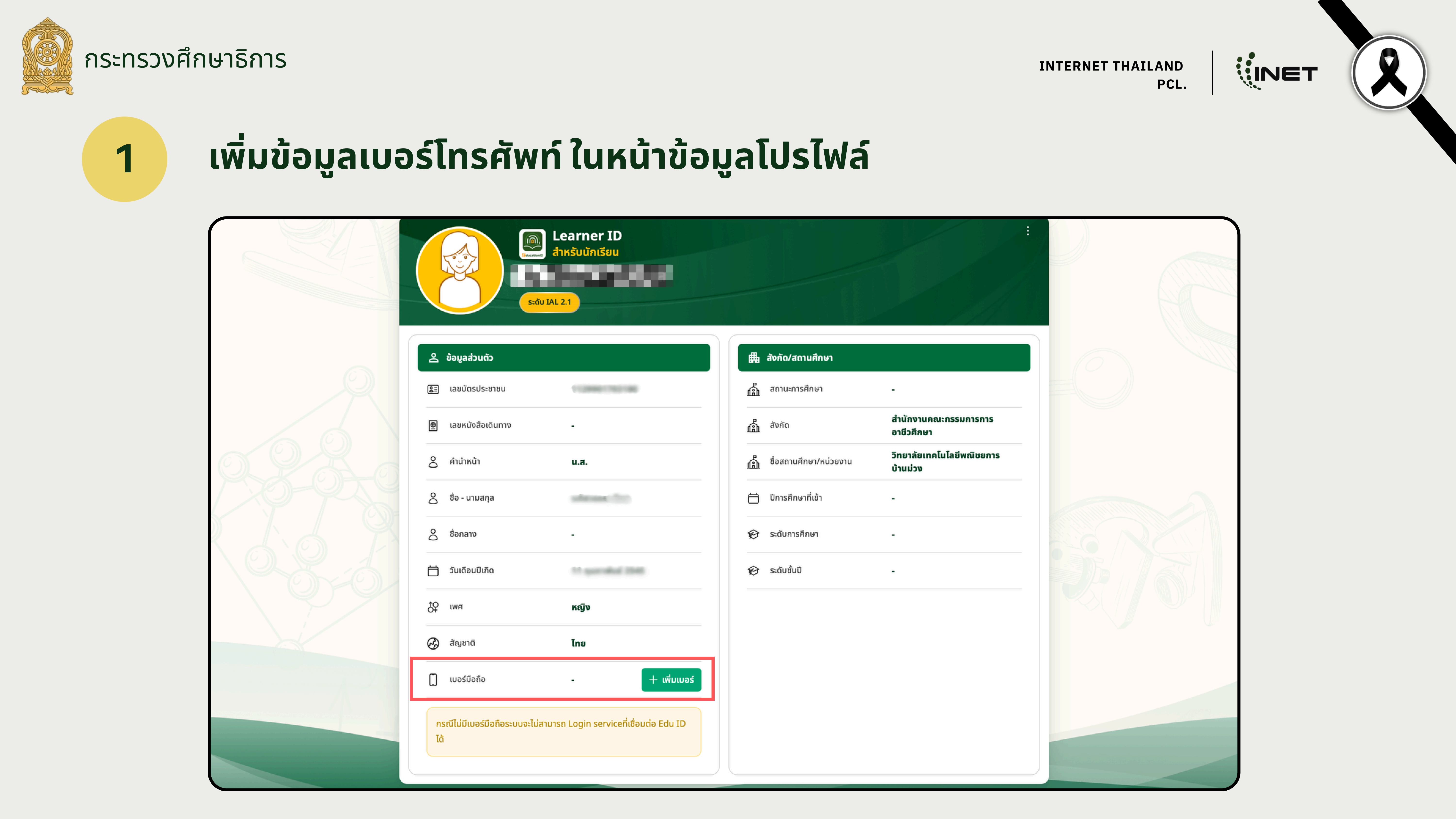Click the เบอร์มือถือ label
Image resolution: width=1456 pixels, height=819 pixels.
(x=467, y=679)
